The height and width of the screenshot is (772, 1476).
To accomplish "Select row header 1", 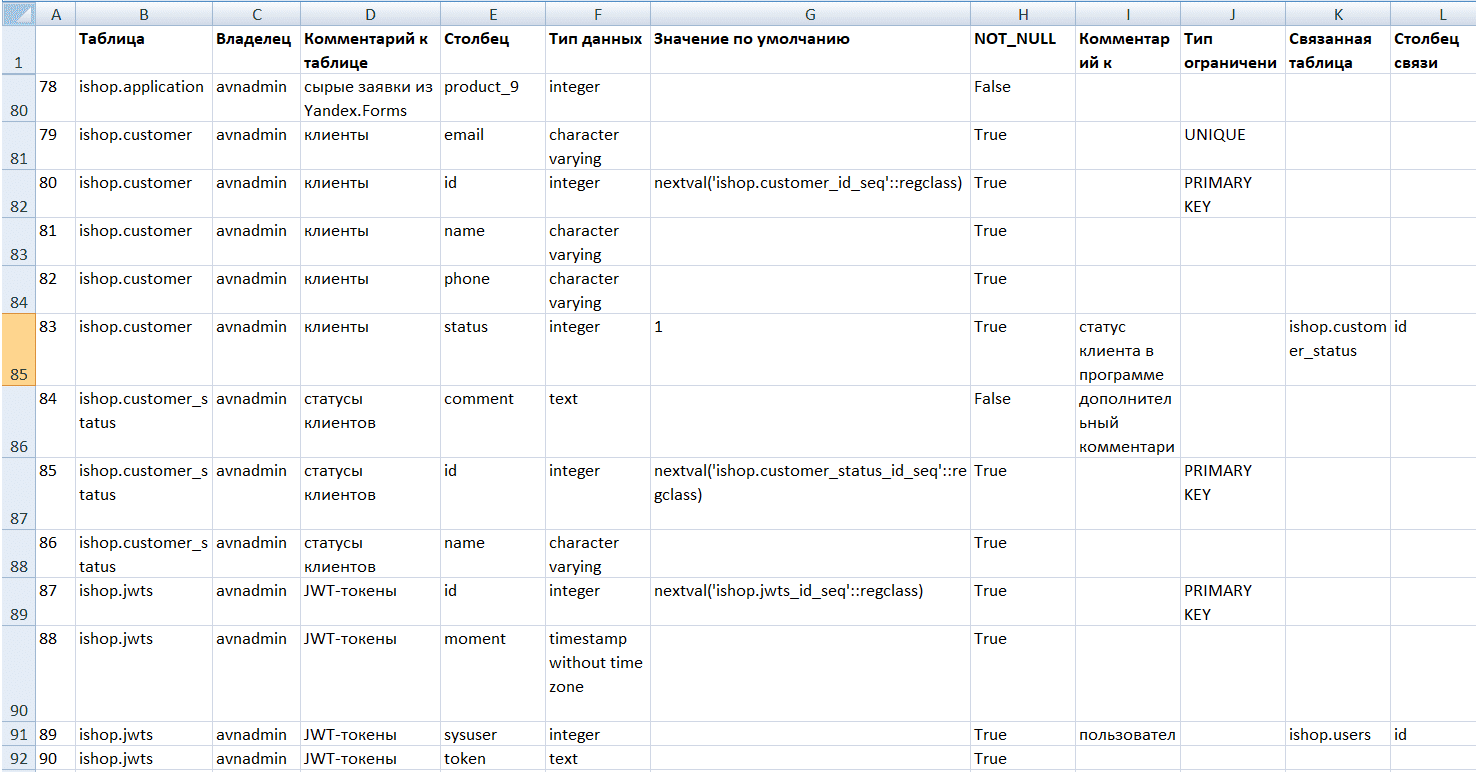I will [x=17, y=50].
